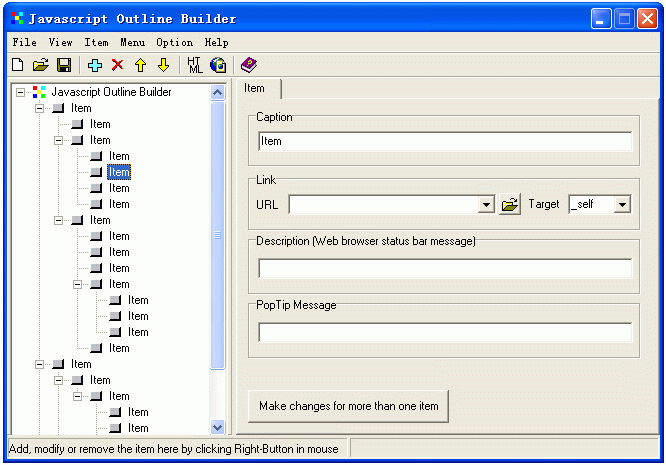Open the Target dropdown showing _self
The image size is (666, 465).
coord(622,205)
